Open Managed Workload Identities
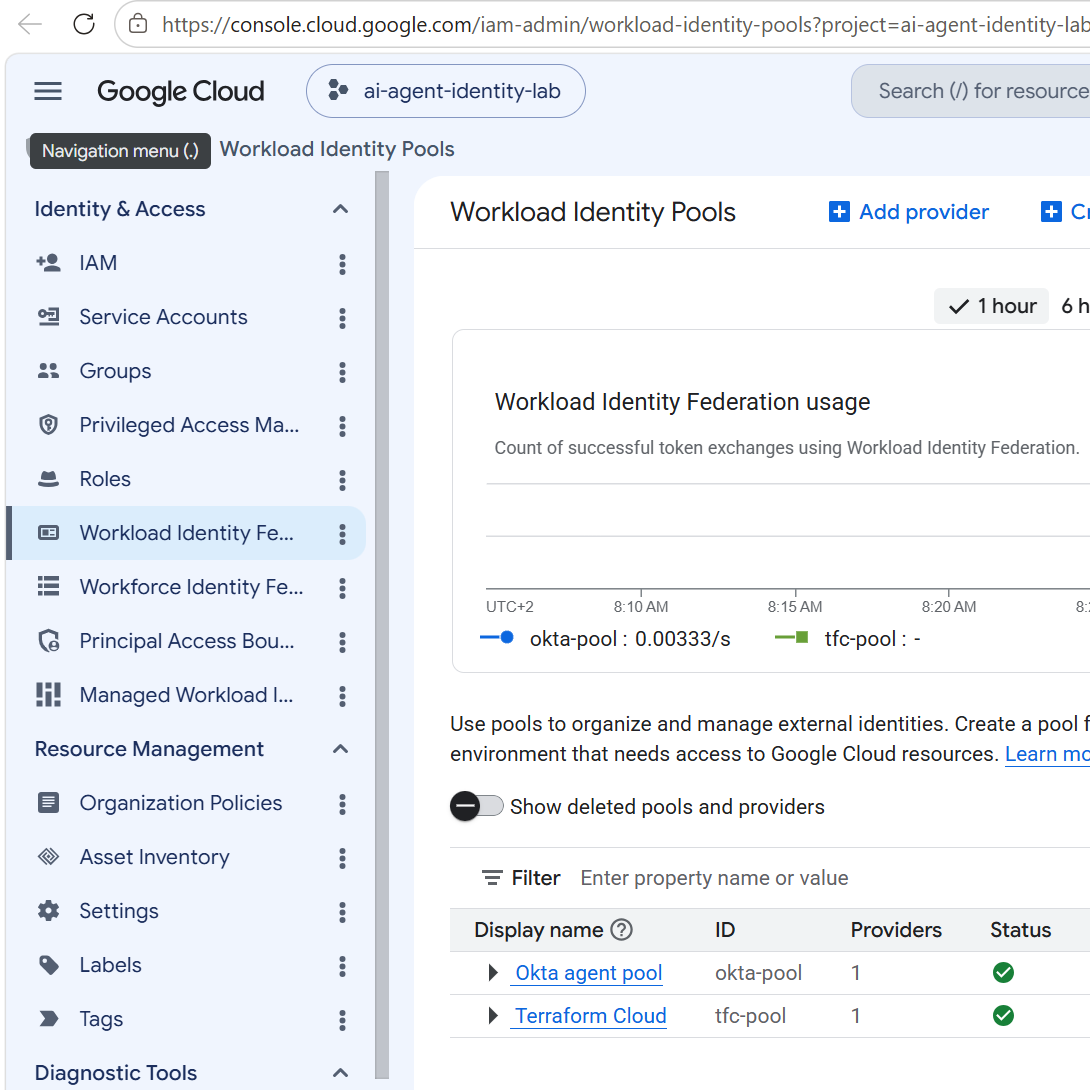This screenshot has width=1090, height=1090. [x=186, y=695]
